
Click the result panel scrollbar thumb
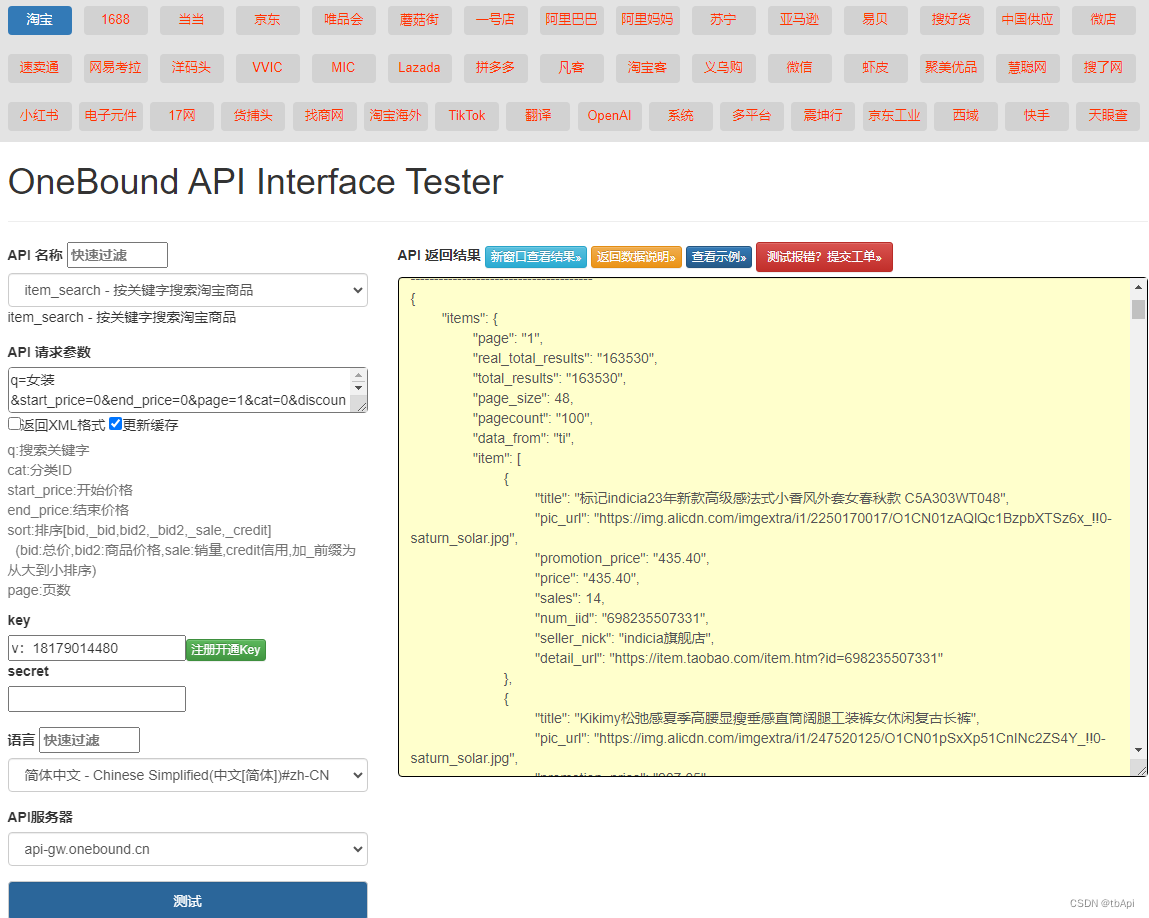coord(1138,309)
